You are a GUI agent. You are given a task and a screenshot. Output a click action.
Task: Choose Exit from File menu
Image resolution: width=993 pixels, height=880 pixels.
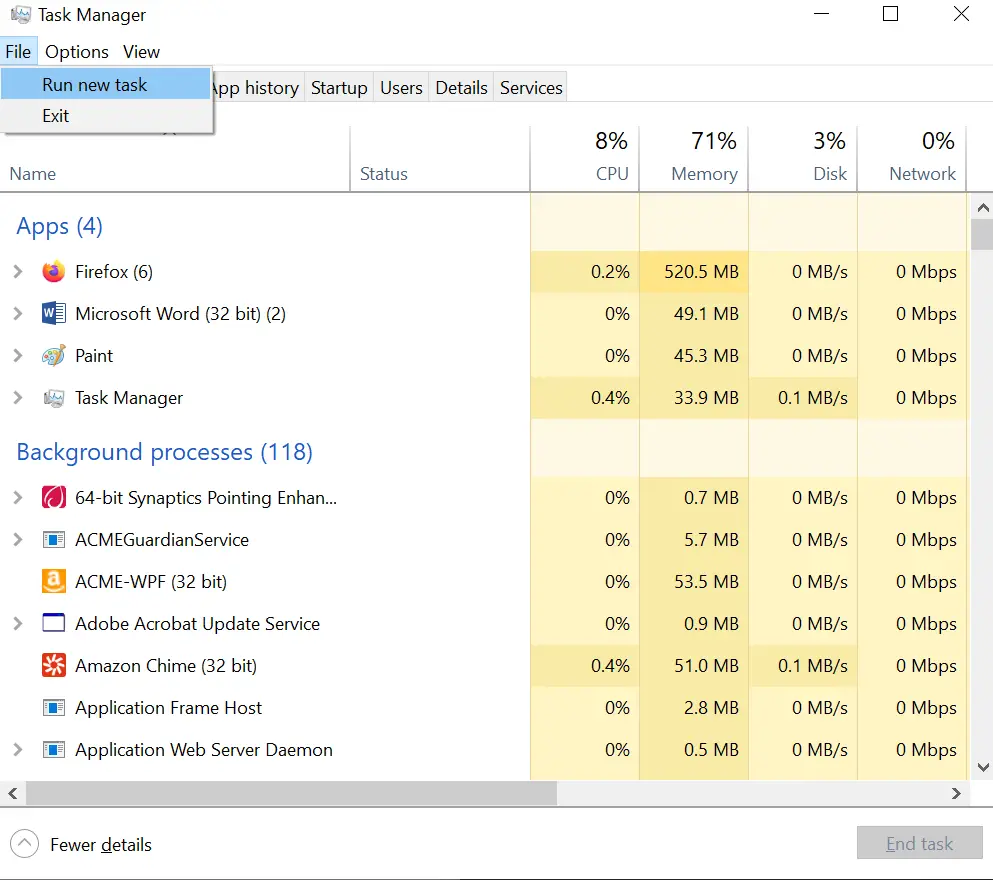[106, 115]
